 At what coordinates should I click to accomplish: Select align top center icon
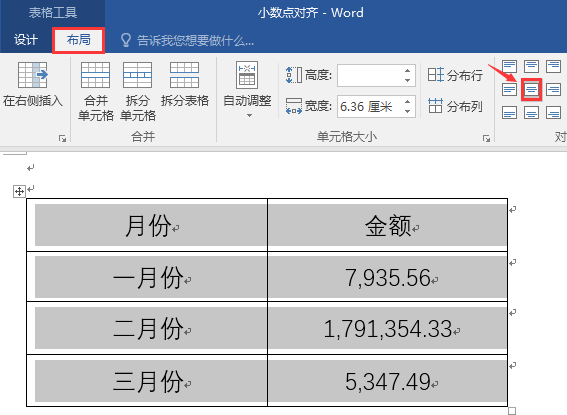(x=531, y=67)
